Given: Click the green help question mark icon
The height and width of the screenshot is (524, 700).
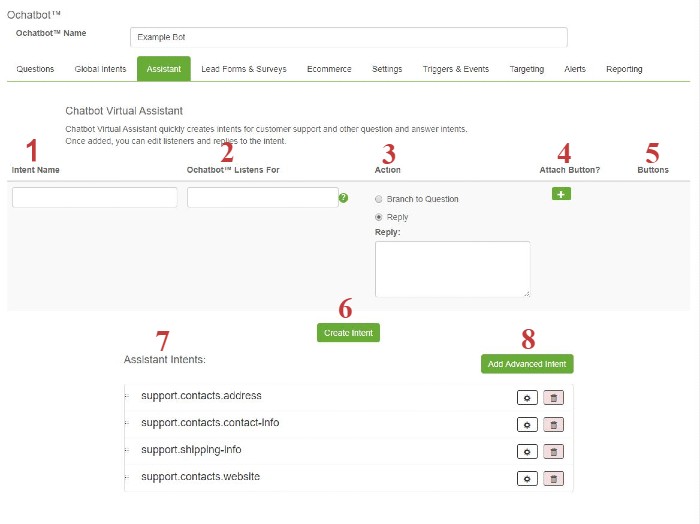Looking at the screenshot, I should coord(343,198).
